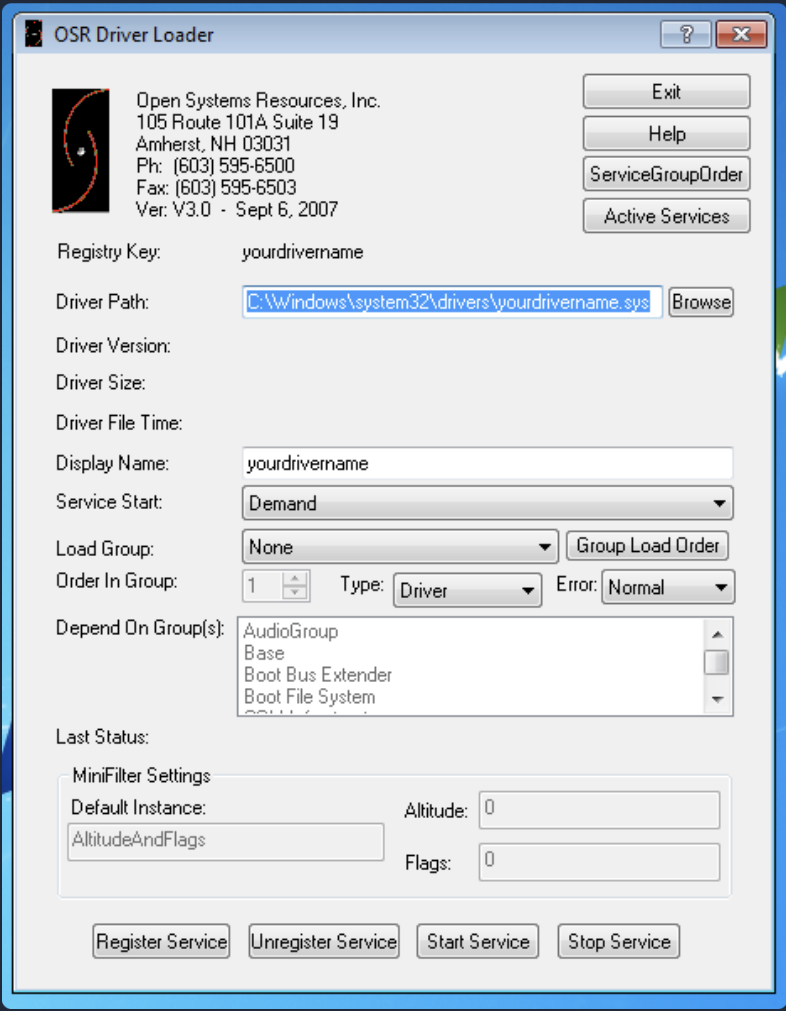The height and width of the screenshot is (1011, 786).
Task: Expand the Service Start dropdown
Action: click(x=487, y=503)
